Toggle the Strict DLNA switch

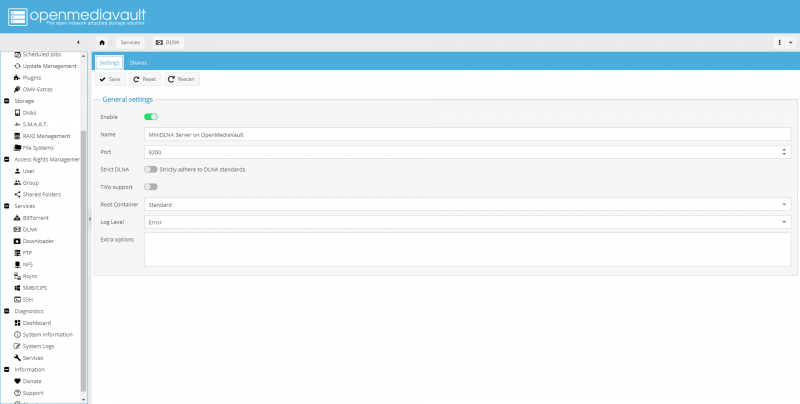[x=151, y=169]
